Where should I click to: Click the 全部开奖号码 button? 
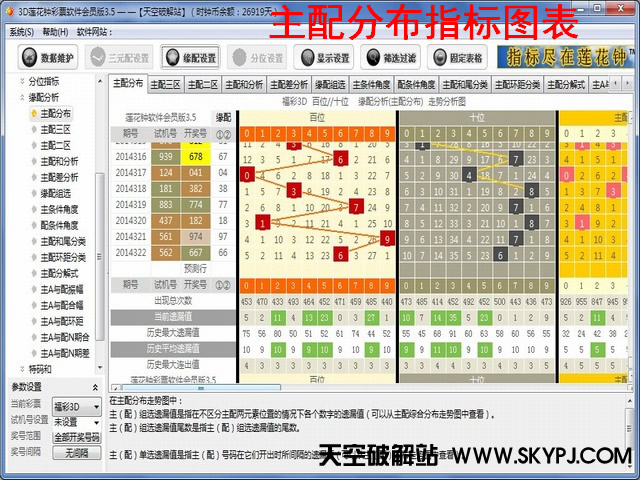click(x=76, y=437)
